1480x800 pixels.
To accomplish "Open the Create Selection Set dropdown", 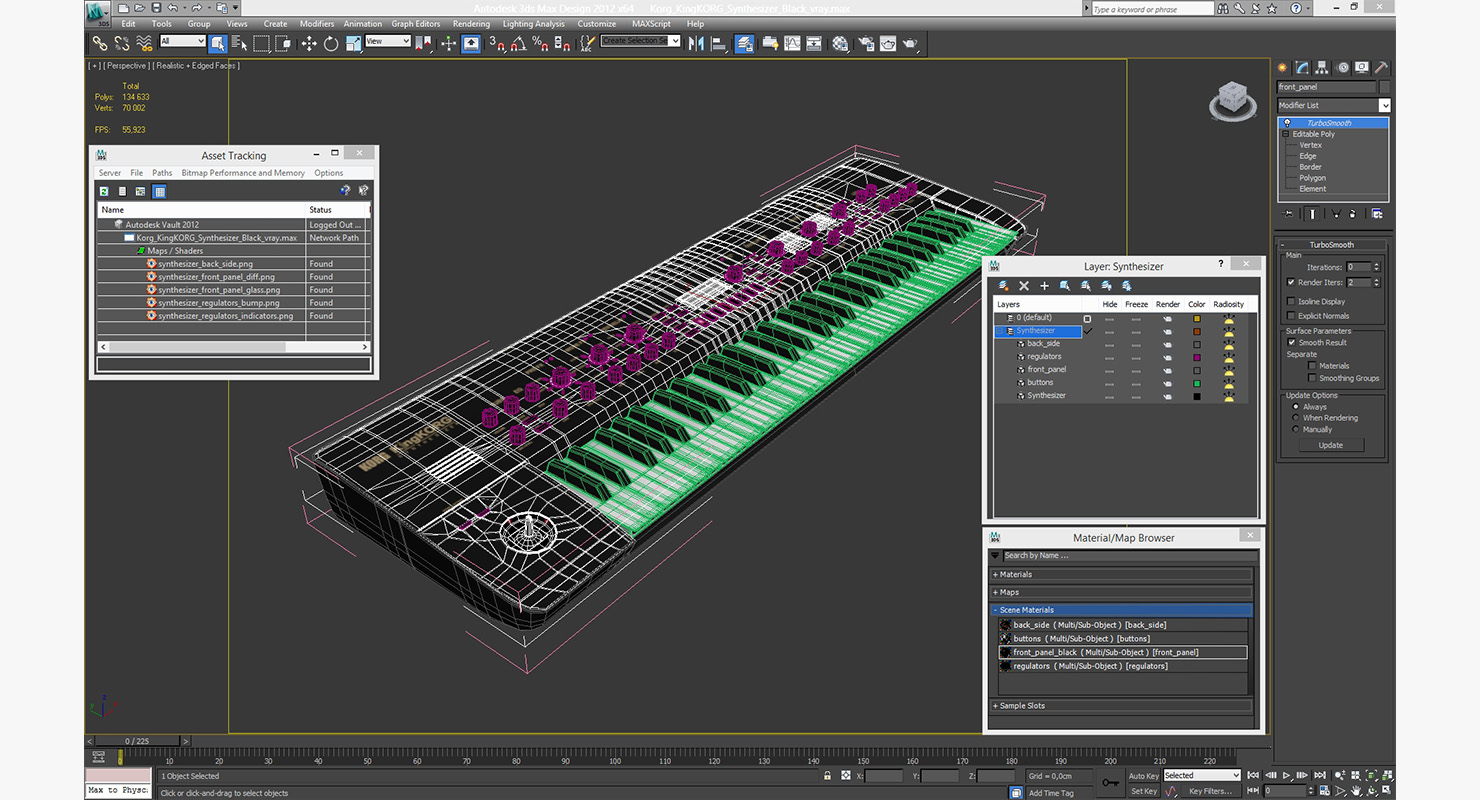I will [x=641, y=41].
